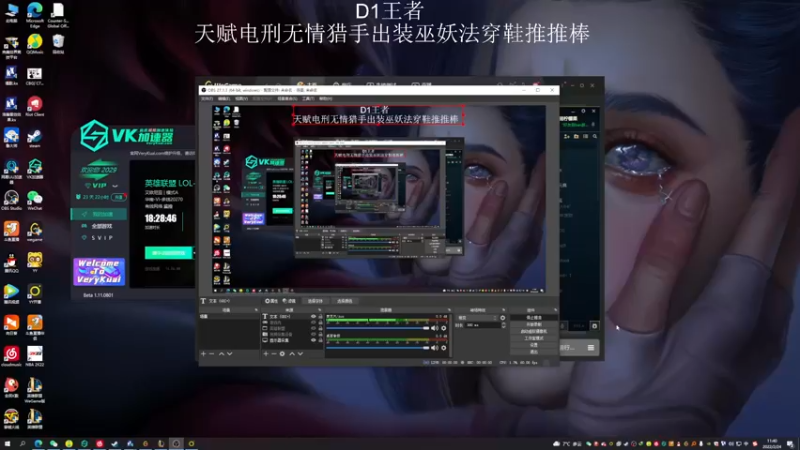Toggle eye icon of fourth source row
The width and height of the screenshot is (800, 450).
pyautogui.click(x=313, y=334)
